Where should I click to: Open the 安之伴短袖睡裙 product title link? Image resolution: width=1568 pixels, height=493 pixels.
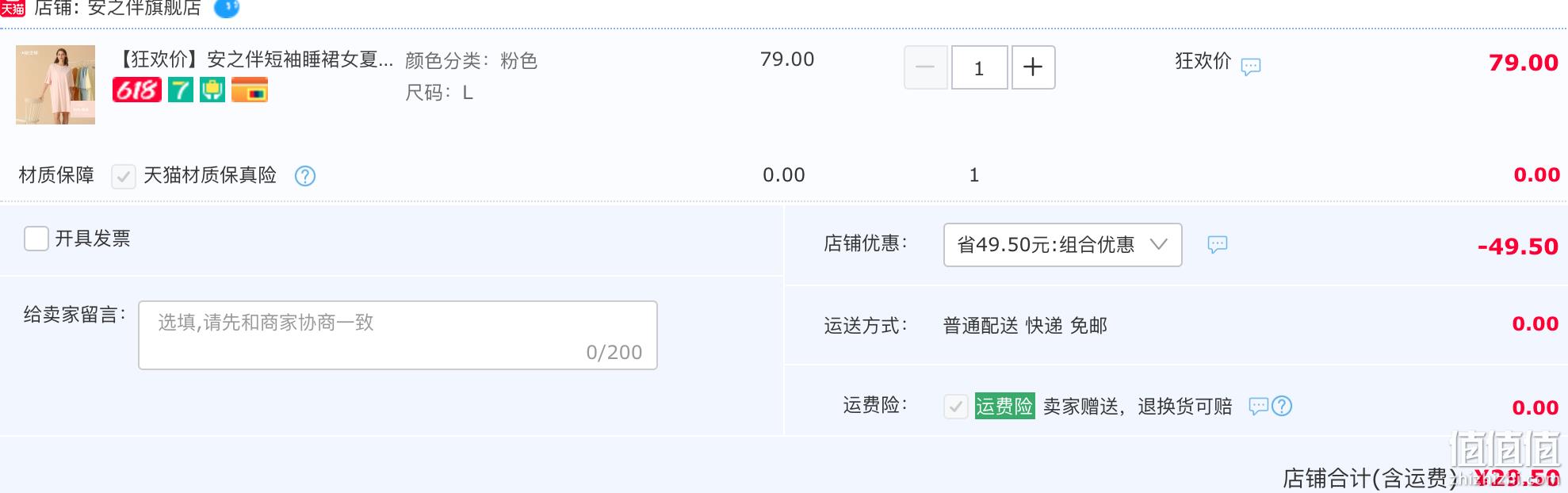pos(255,59)
